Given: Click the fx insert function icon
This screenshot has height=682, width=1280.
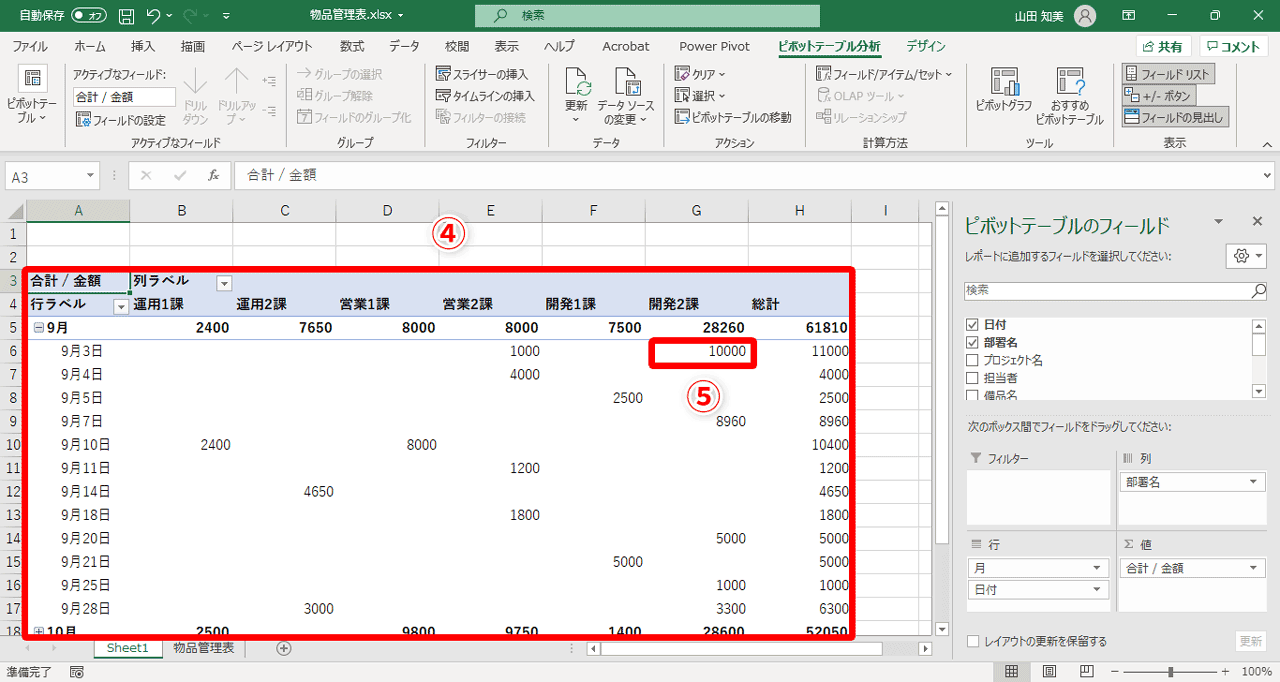Looking at the screenshot, I should pyautogui.click(x=213, y=175).
